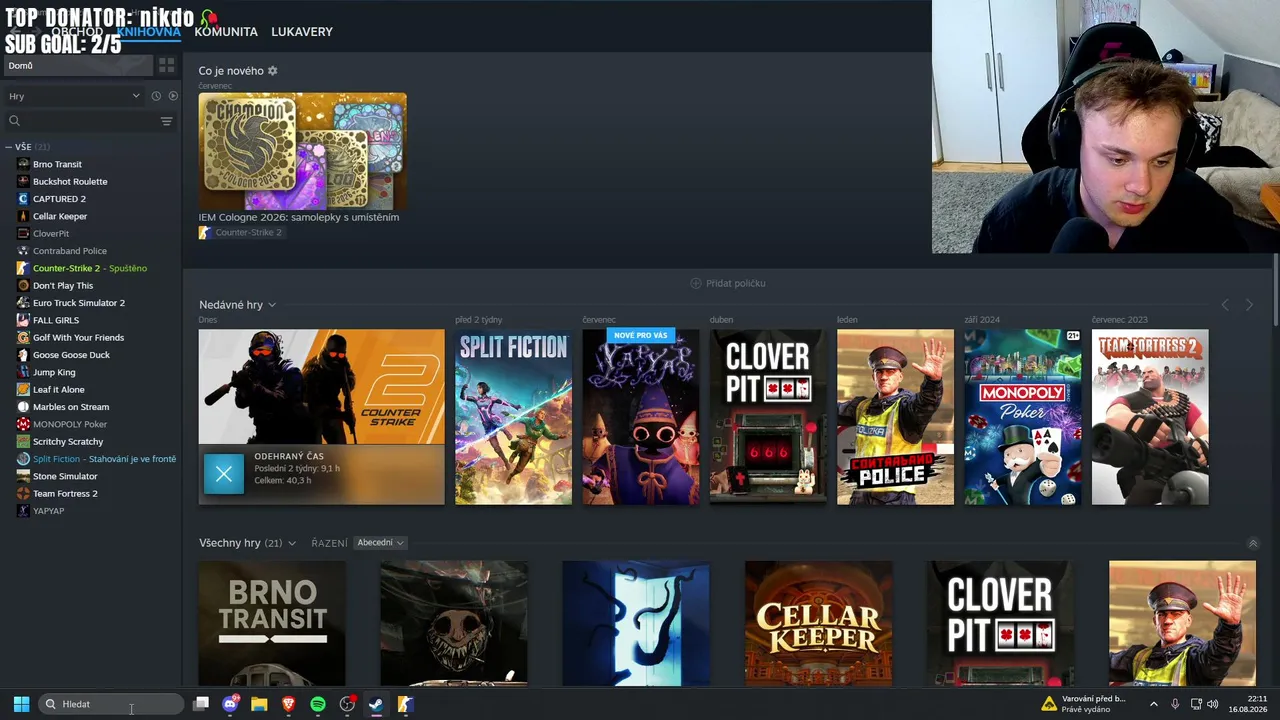The height and width of the screenshot is (720, 1280).
Task: Switch to Counter-Strike 2 taskbar icon
Action: coord(405,704)
